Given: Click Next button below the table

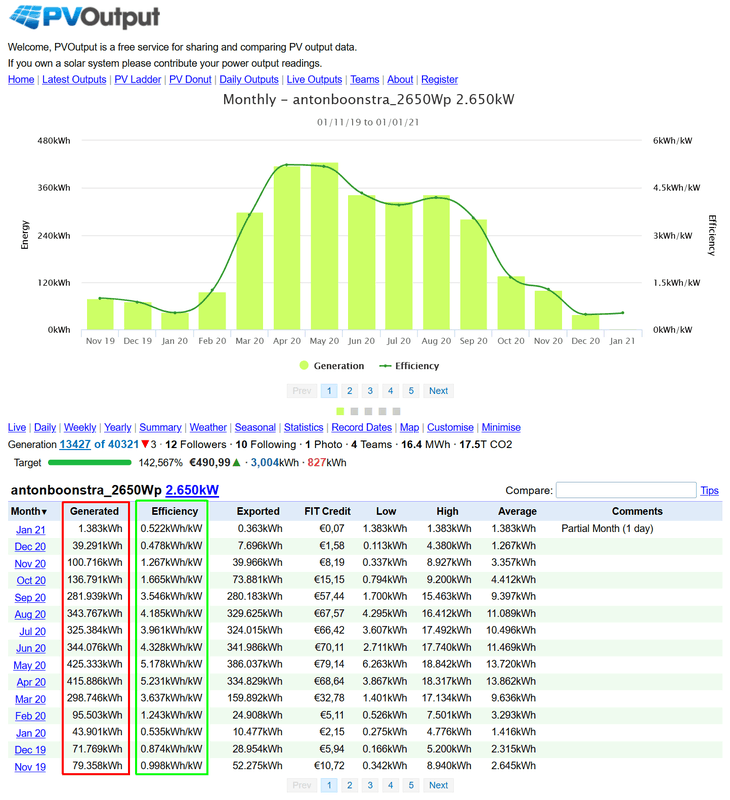Looking at the screenshot, I should pyautogui.click(x=438, y=785).
